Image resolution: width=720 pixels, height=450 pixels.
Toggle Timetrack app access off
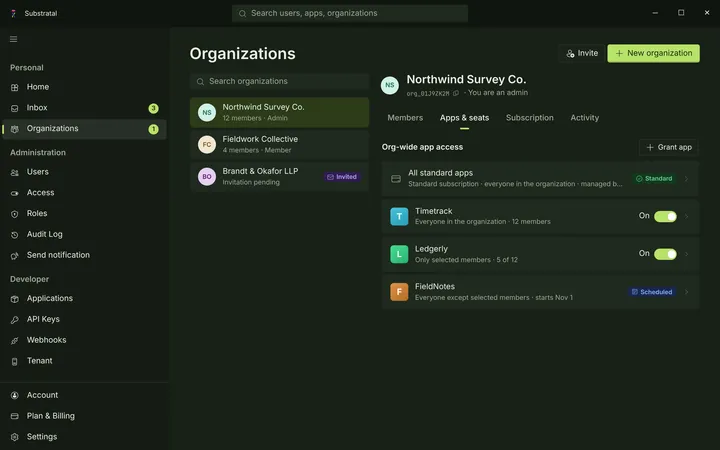pyautogui.click(x=665, y=216)
